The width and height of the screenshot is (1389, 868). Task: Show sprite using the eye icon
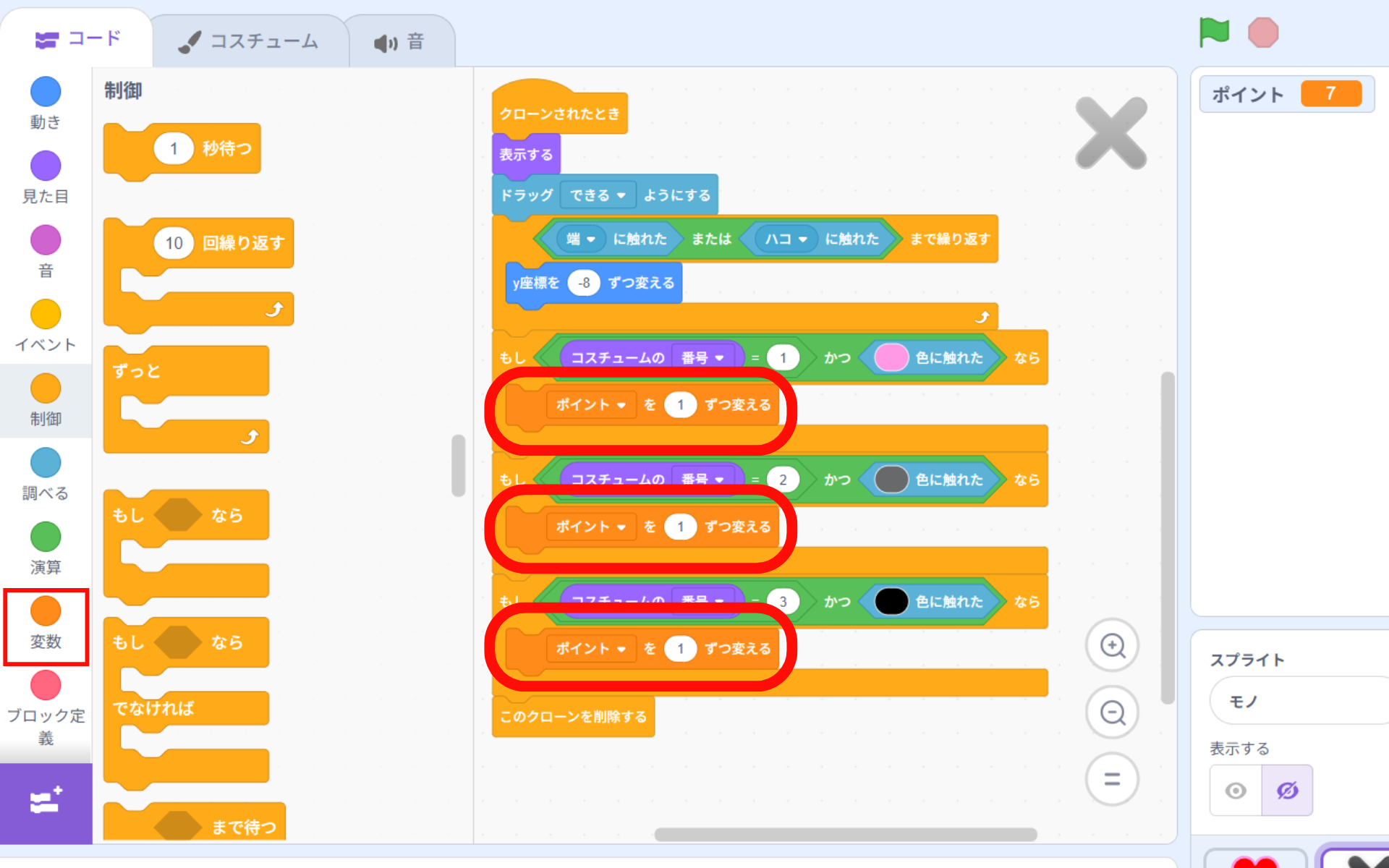[x=1236, y=790]
